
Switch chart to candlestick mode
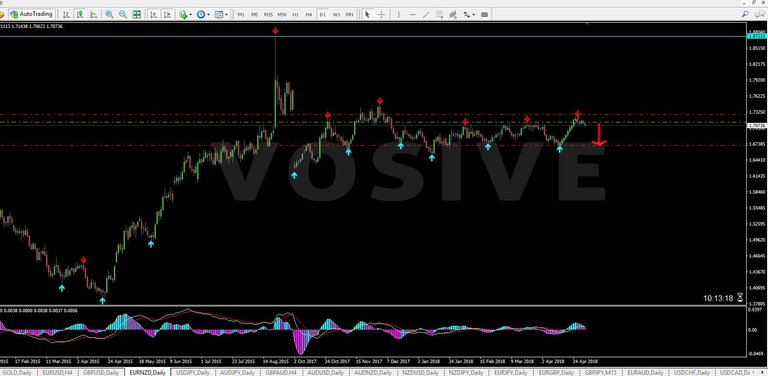pos(80,15)
